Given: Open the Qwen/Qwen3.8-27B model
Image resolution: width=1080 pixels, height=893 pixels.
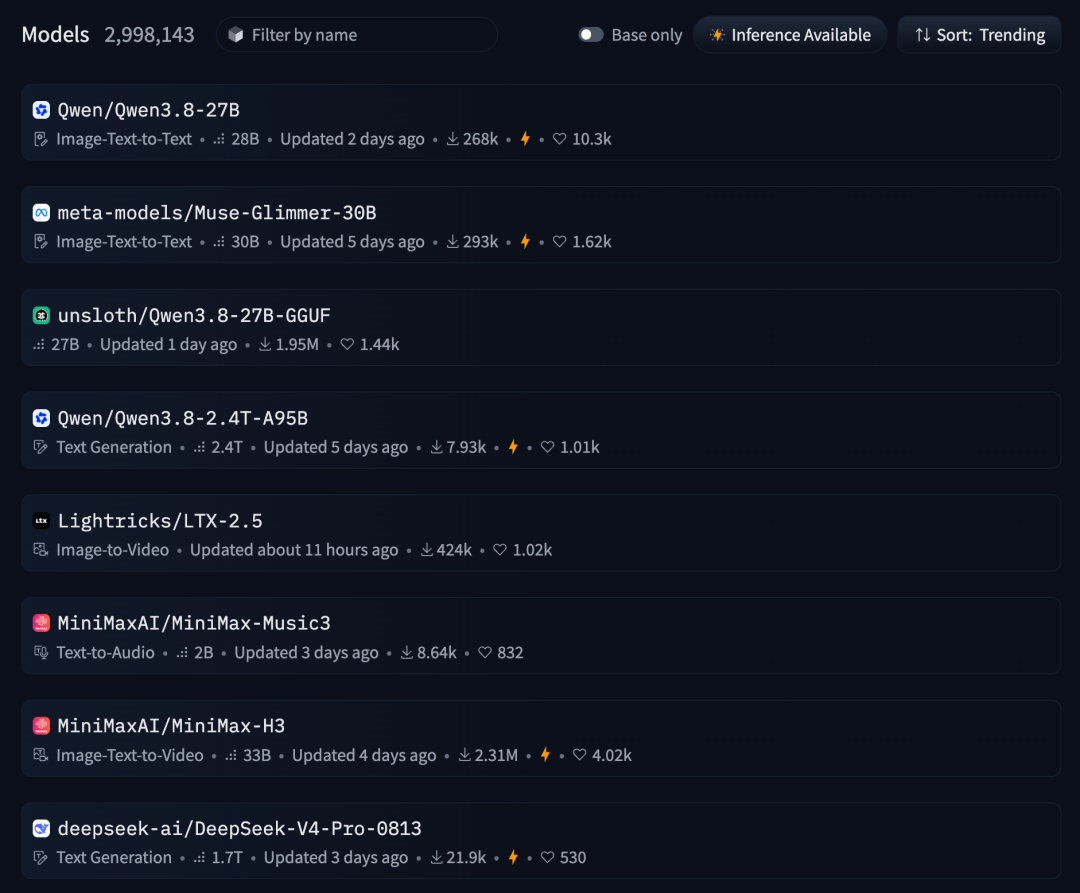Looking at the screenshot, I should tap(149, 110).
